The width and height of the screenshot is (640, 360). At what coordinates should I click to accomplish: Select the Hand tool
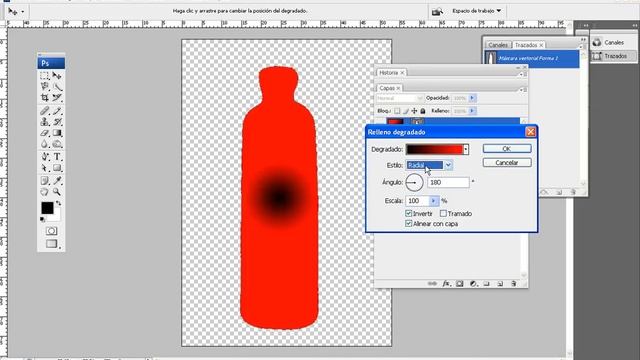[x=44, y=192]
